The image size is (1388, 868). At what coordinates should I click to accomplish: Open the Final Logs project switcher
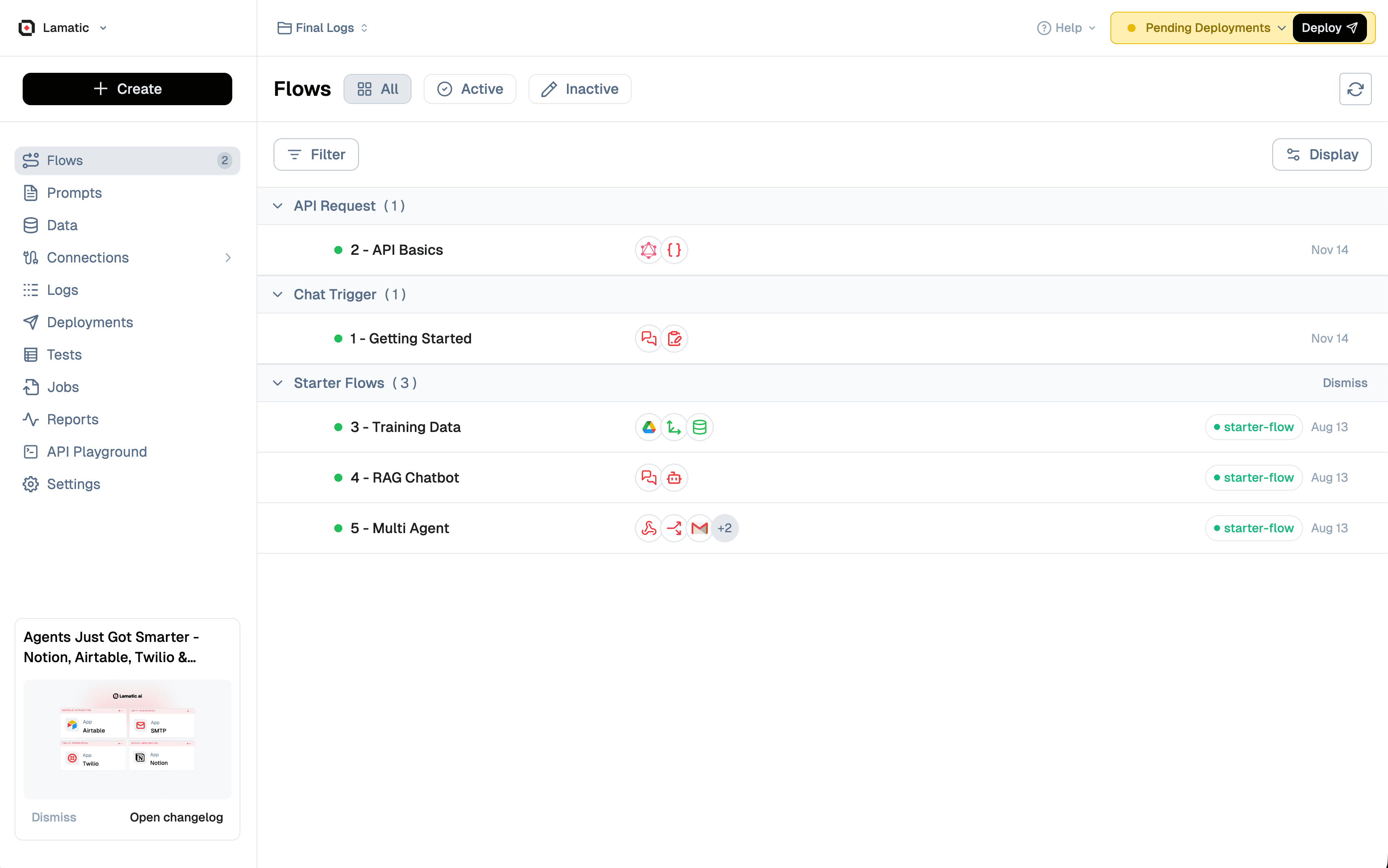323,28
